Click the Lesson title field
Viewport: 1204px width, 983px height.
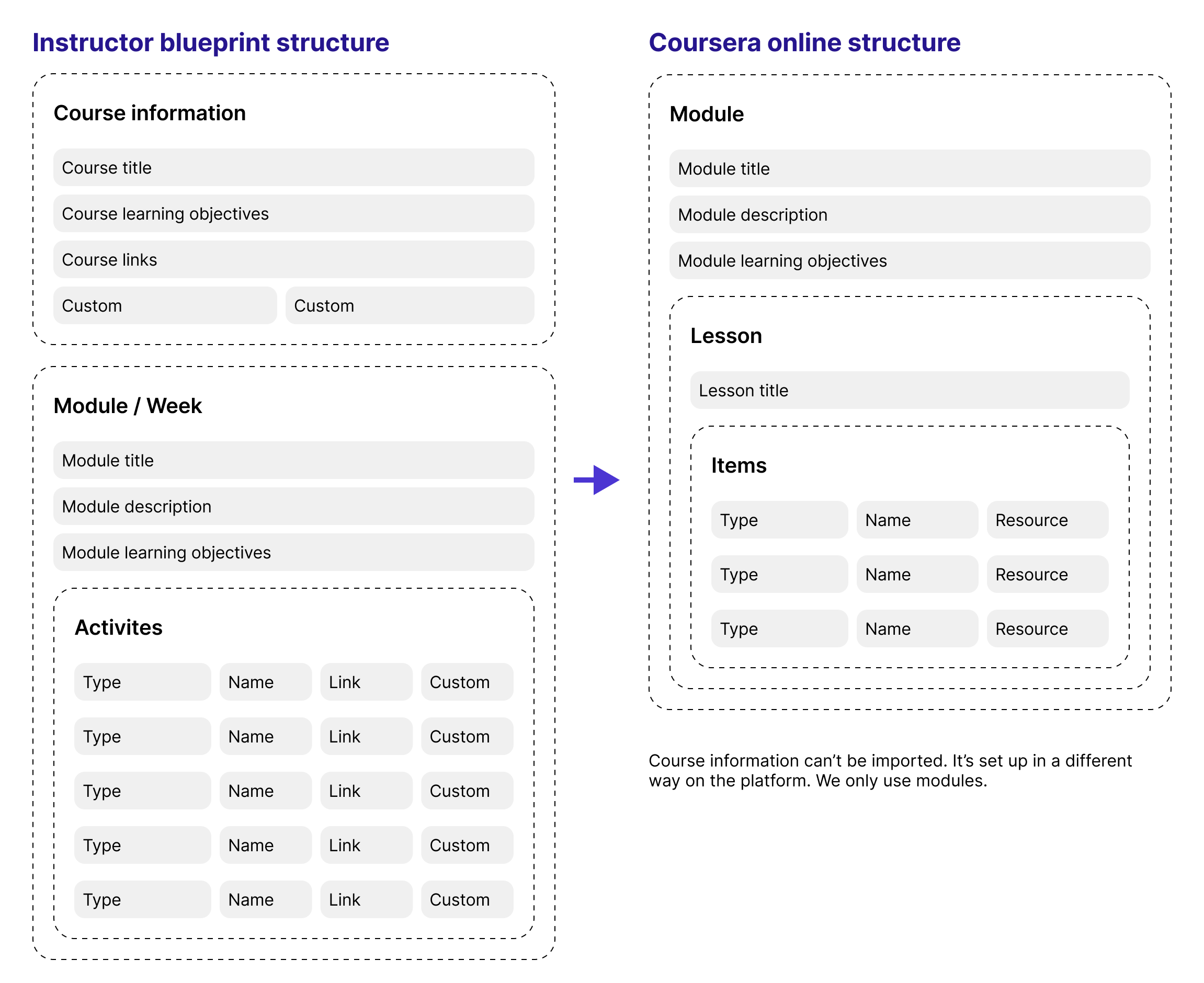coord(909,390)
